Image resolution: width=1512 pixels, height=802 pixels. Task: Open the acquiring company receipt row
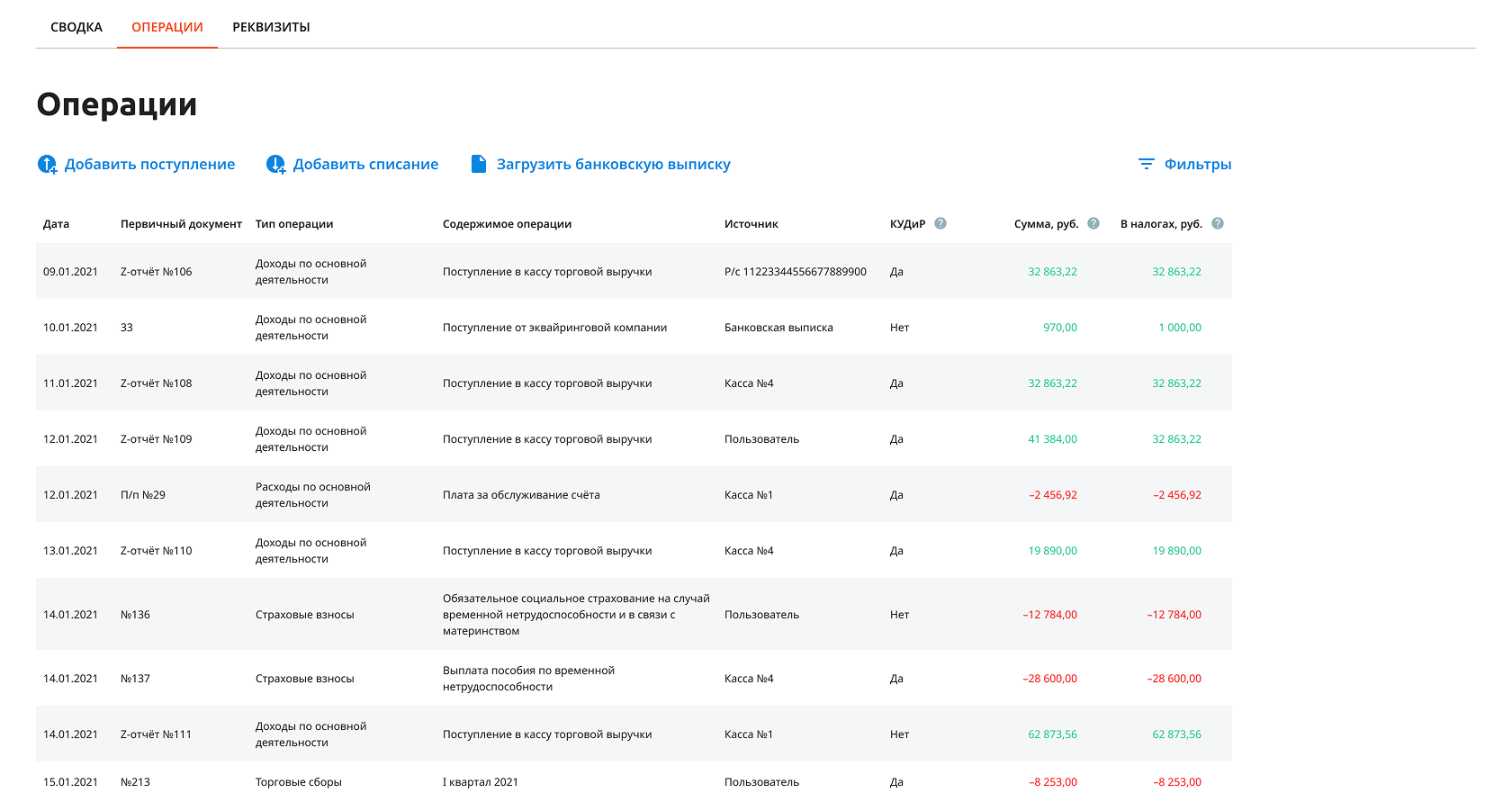tap(554, 328)
